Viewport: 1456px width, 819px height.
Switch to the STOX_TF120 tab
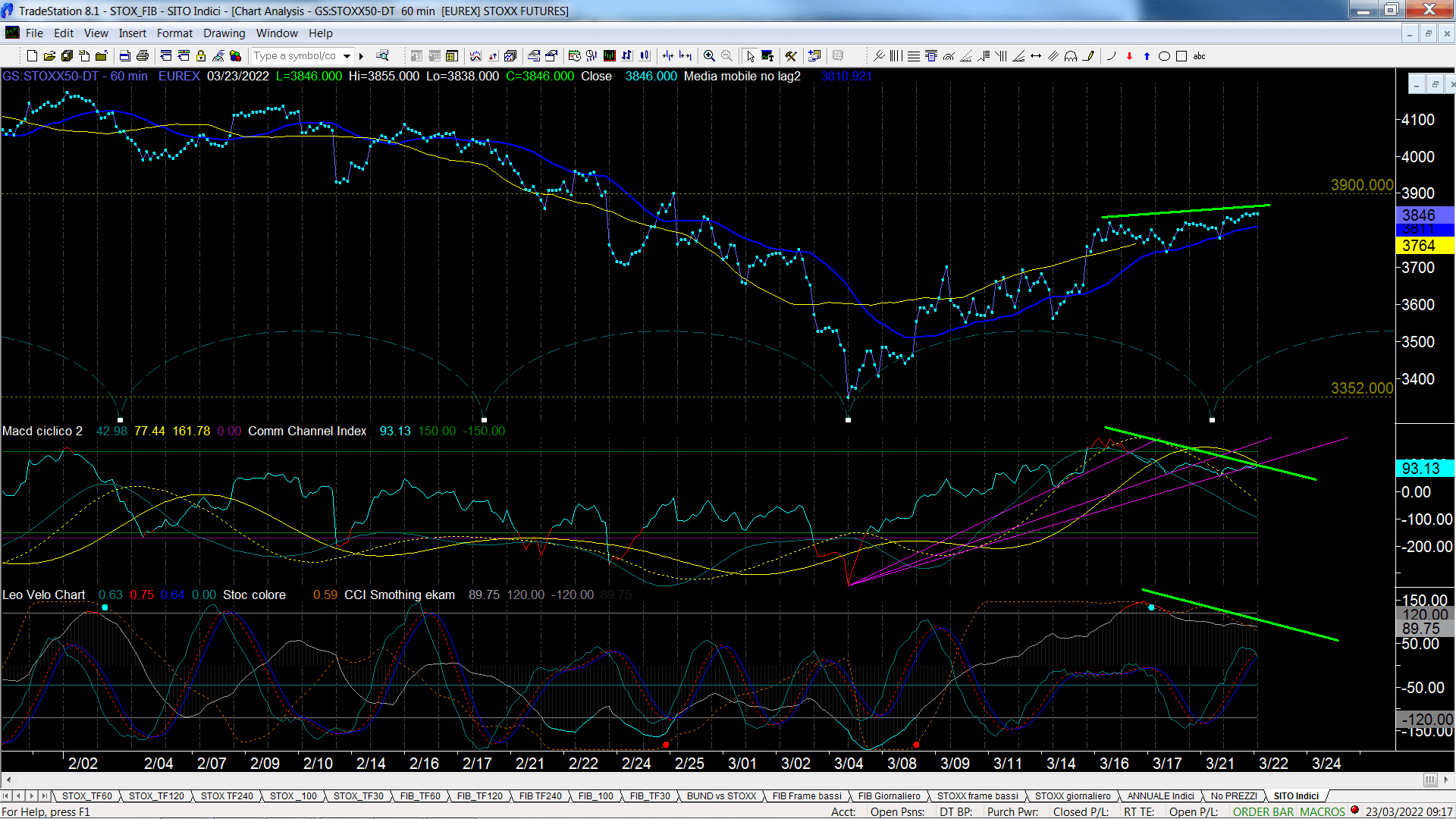coord(156,795)
